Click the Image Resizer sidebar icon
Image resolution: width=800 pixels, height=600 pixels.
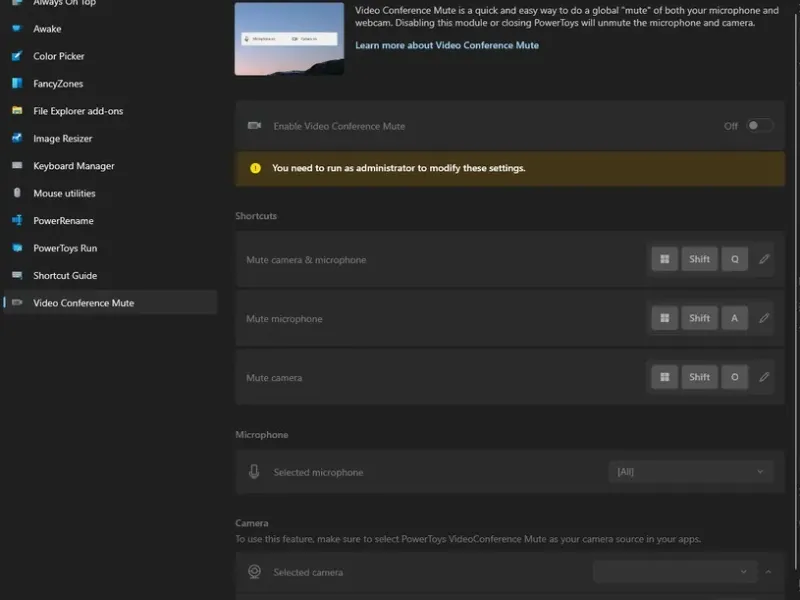[x=17, y=138]
